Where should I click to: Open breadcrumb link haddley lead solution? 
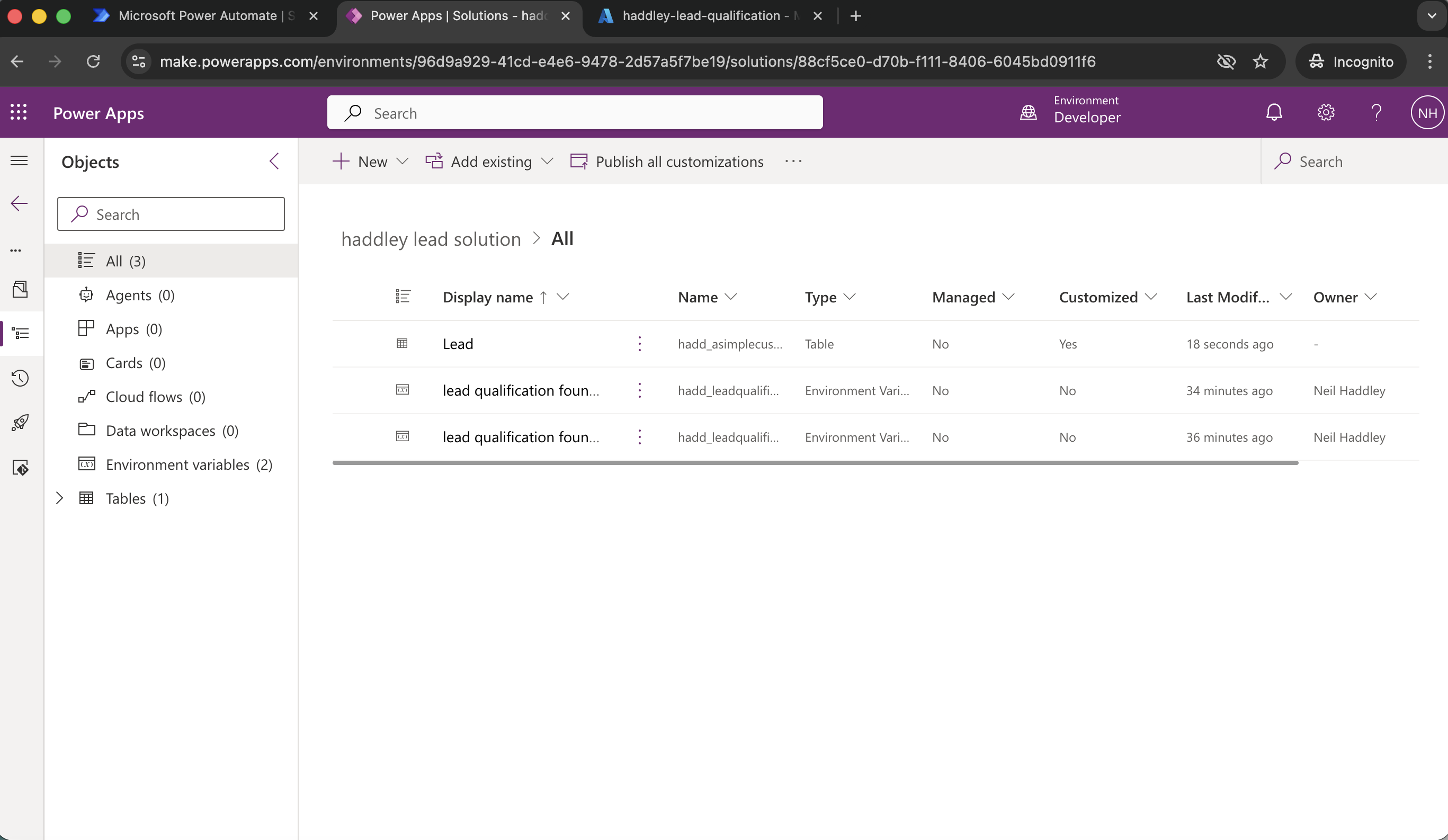tap(431, 239)
